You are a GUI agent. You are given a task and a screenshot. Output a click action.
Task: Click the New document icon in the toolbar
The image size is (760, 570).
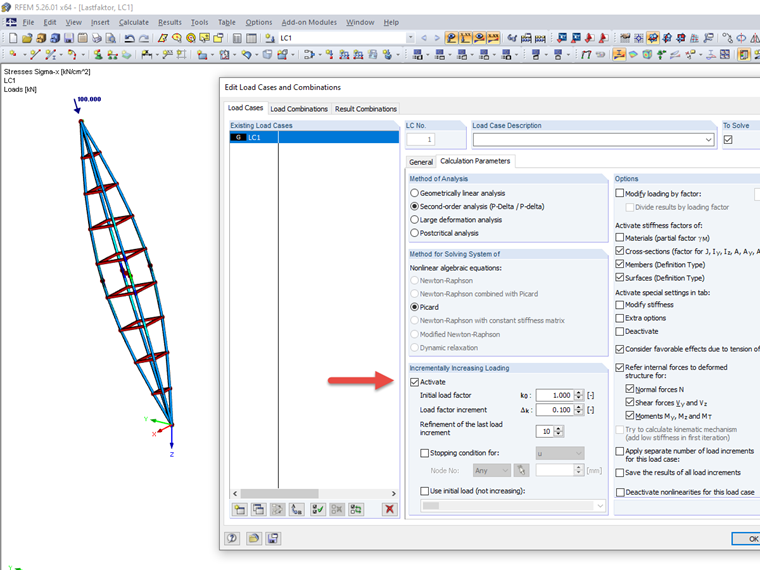[x=13, y=38]
